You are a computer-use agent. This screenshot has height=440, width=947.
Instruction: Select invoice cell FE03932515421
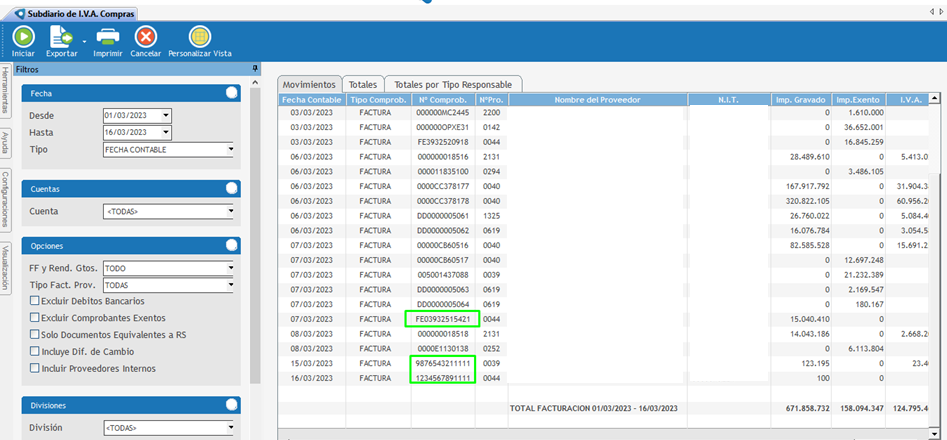click(x=443, y=319)
